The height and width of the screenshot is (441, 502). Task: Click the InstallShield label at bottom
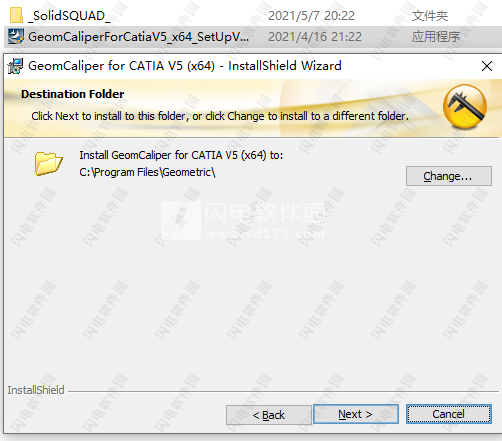36,390
